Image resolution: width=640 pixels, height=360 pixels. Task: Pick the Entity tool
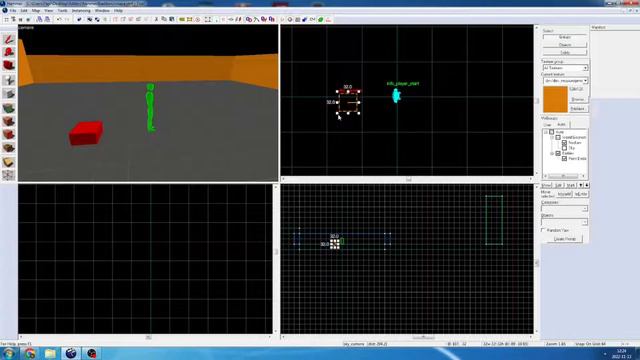point(9,80)
